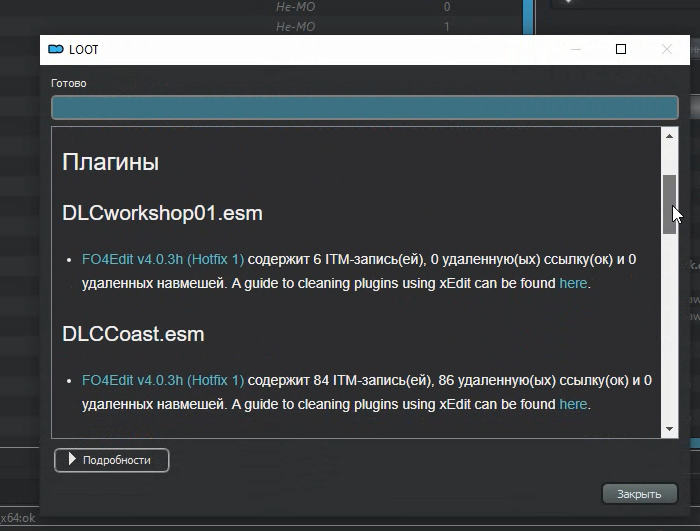Click the DLCworkshop01.esm heading
The width and height of the screenshot is (700, 531).
coord(162,213)
